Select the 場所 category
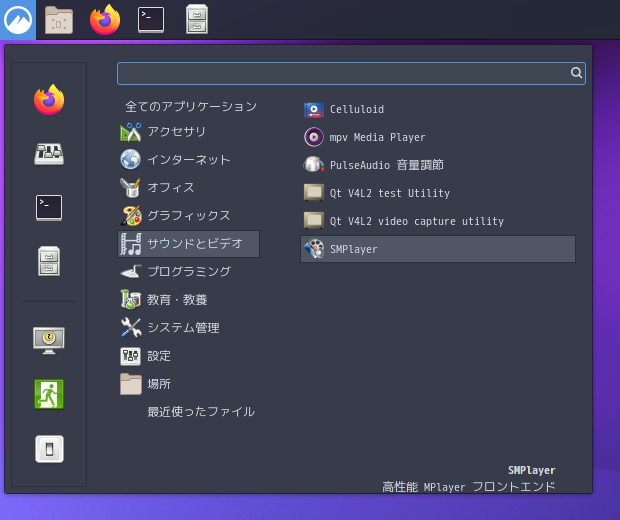 [189, 384]
